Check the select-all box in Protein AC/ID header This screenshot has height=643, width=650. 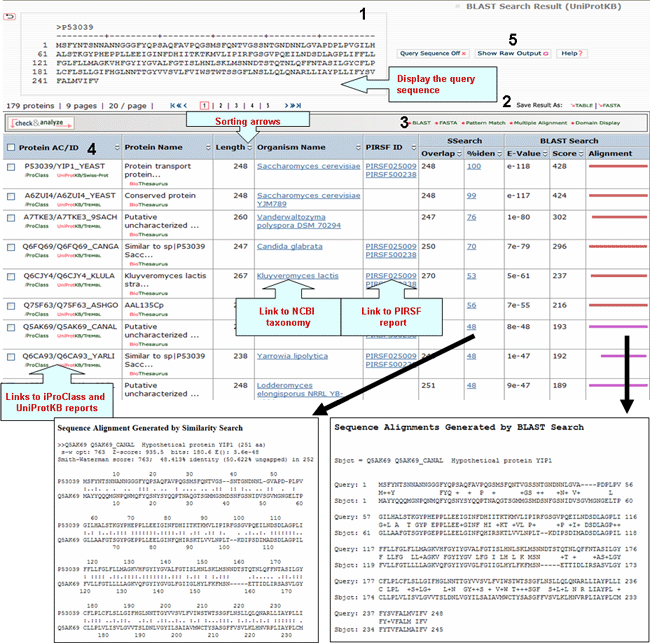[x=10, y=147]
